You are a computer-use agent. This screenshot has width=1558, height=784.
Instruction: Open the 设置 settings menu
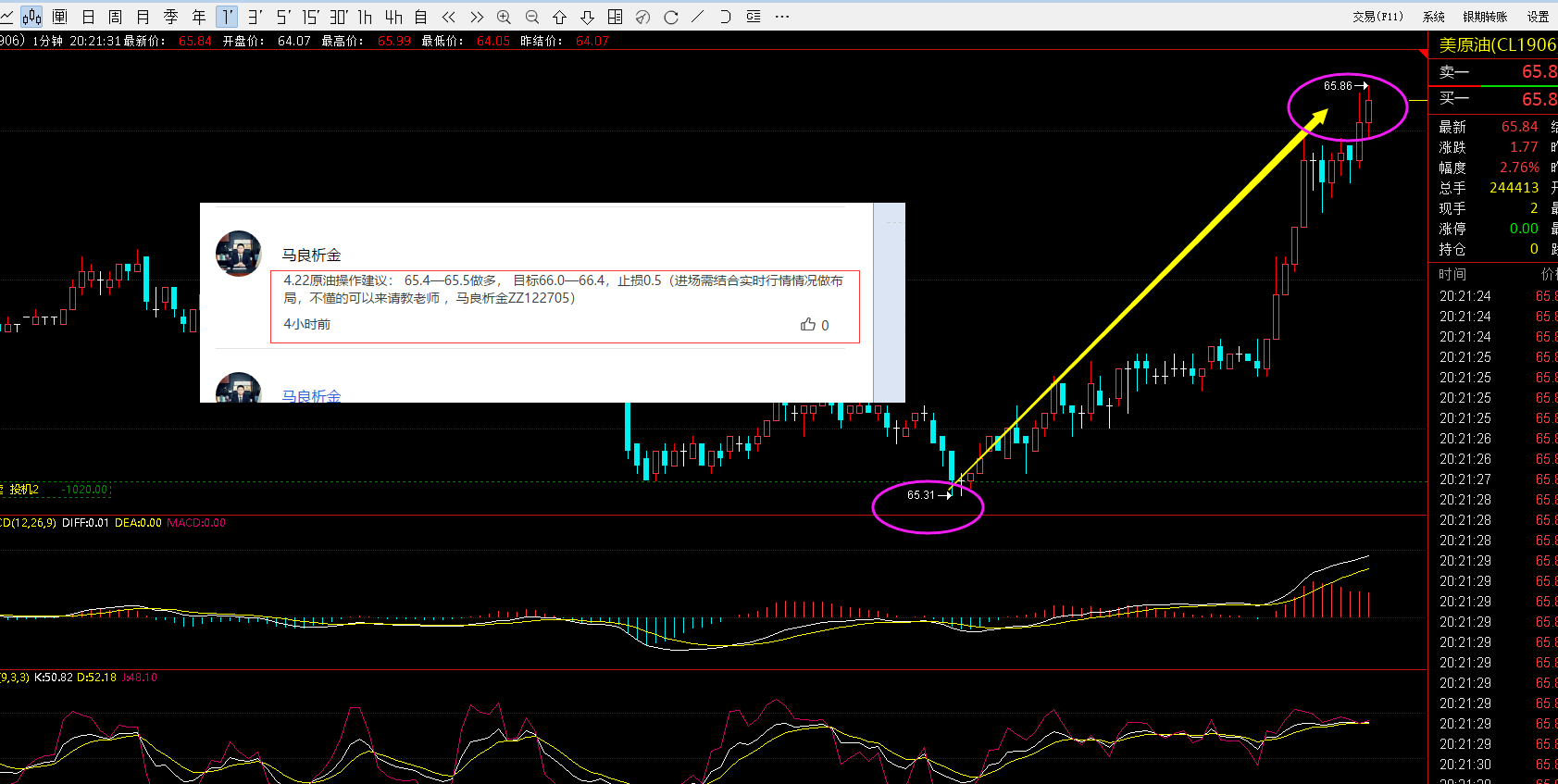click(x=1538, y=17)
